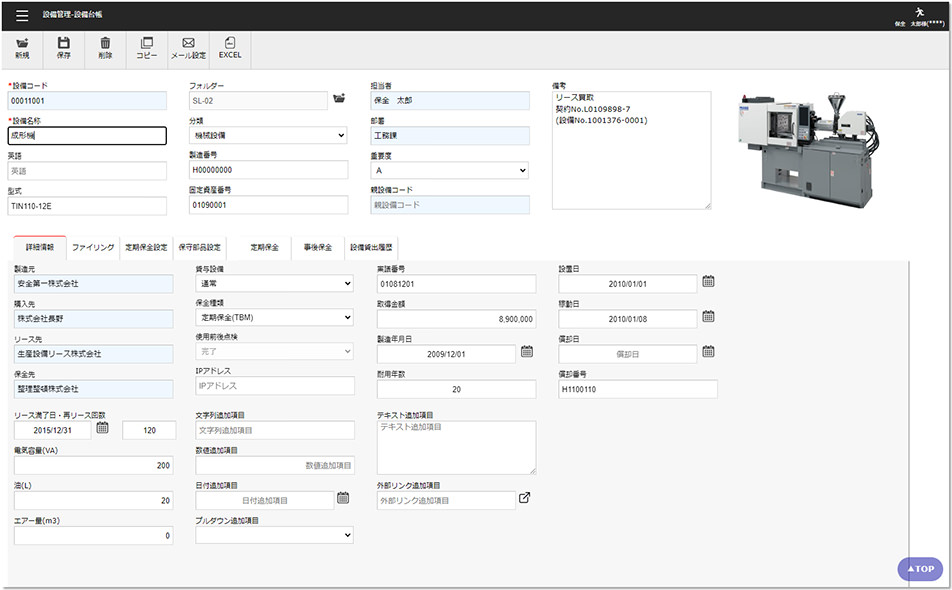Click the 部署 field containing 工務課
Viewport: 952px width, 590px height.
coord(450,135)
